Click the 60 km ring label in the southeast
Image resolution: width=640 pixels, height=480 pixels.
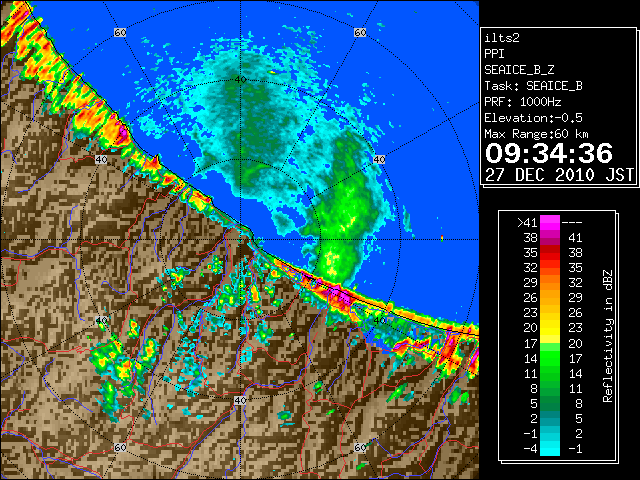tap(360, 447)
